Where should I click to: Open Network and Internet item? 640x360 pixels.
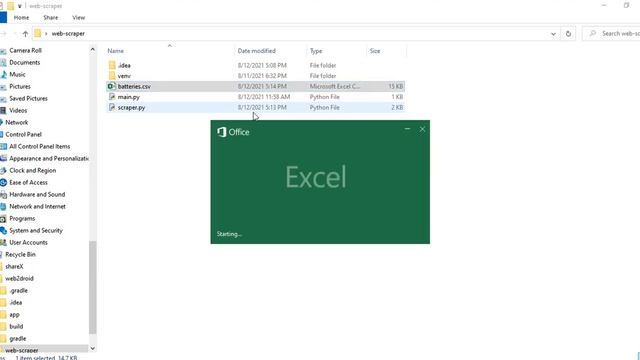[x=37, y=207]
